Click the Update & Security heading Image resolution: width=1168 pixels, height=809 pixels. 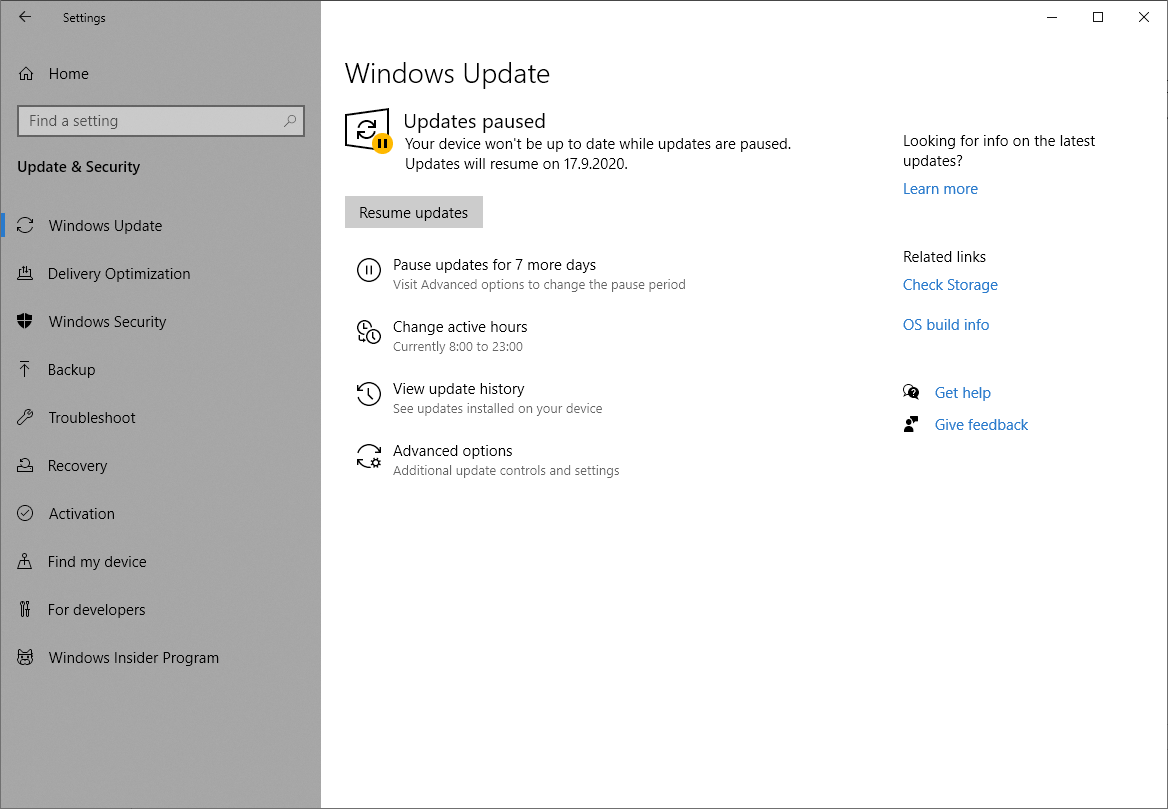click(x=78, y=167)
